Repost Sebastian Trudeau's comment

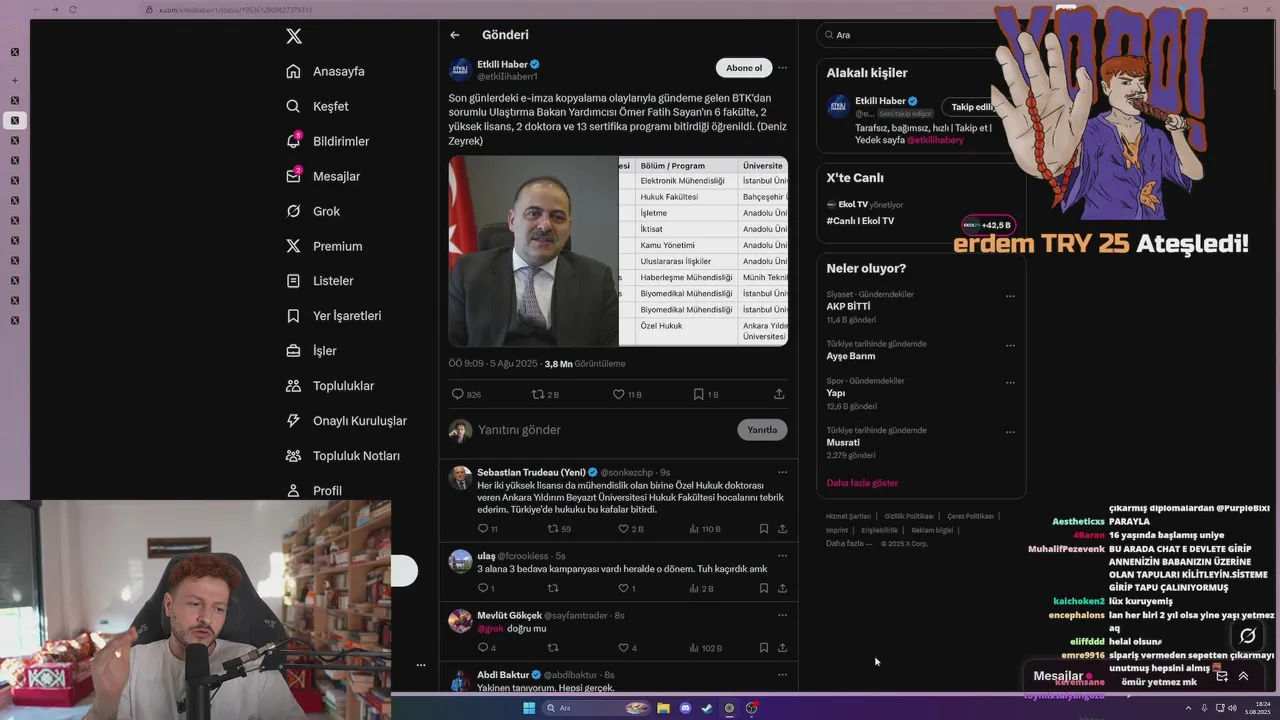point(559,529)
